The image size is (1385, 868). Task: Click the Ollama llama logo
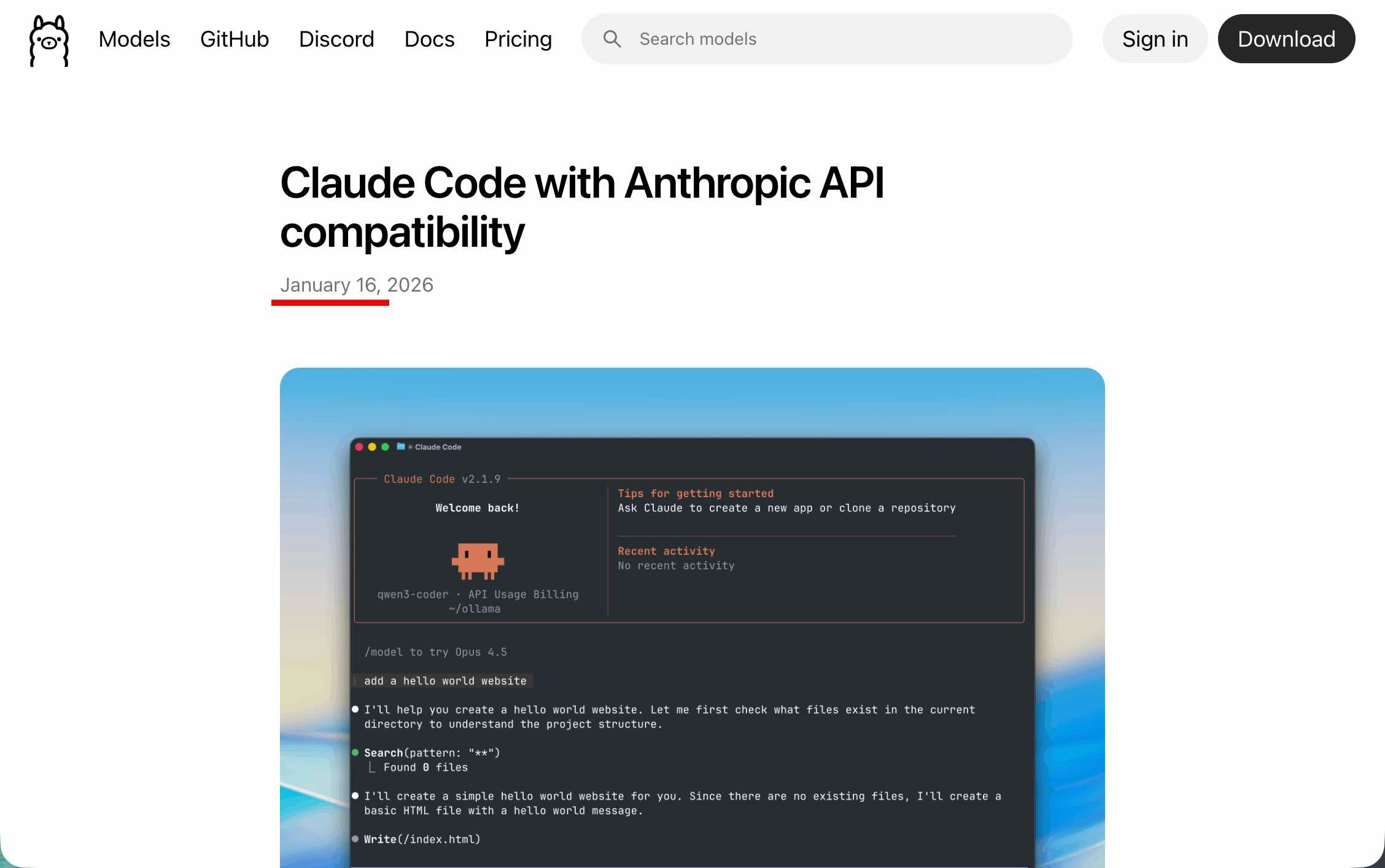pos(49,40)
